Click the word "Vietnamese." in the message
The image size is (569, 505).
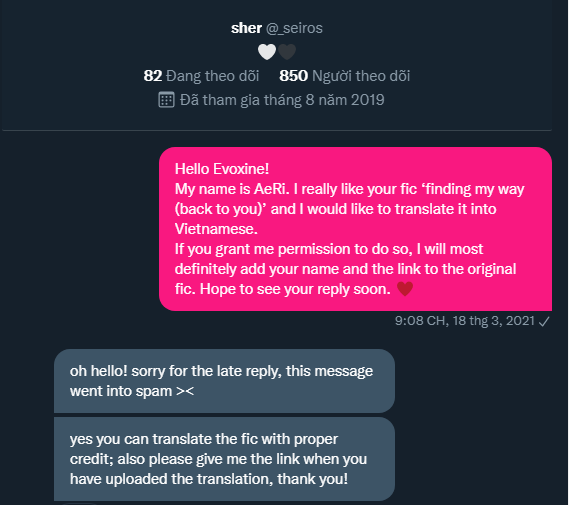tap(216, 229)
